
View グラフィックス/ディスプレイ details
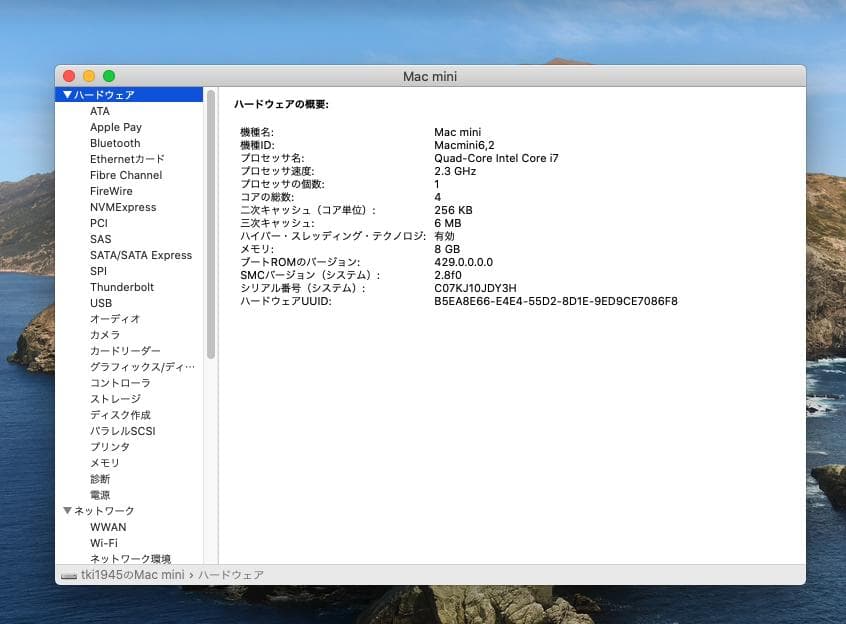[133, 367]
